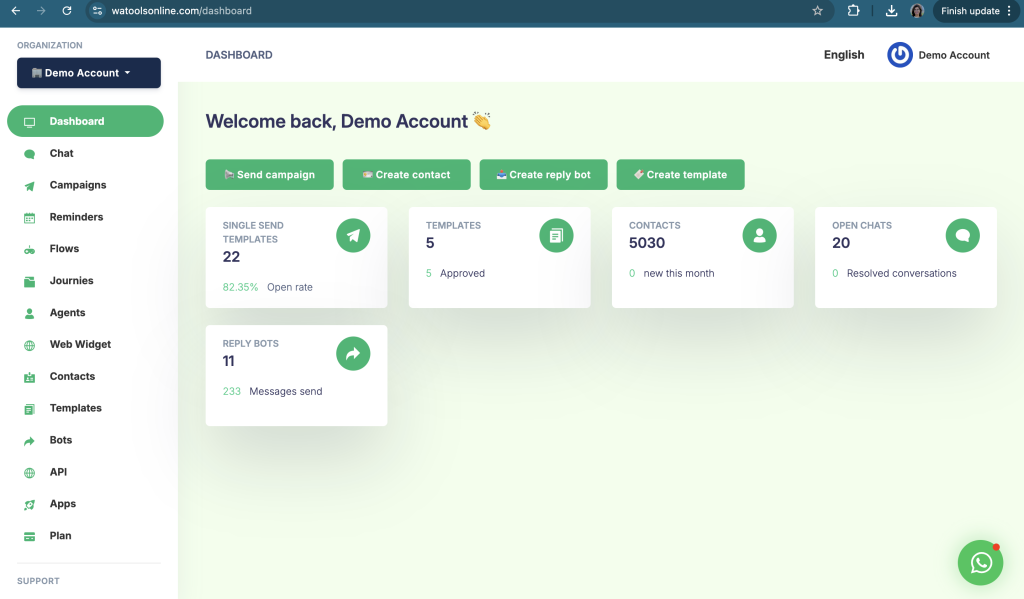Go to Campaigns in the sidebar
This screenshot has width=1024, height=599.
(78, 185)
